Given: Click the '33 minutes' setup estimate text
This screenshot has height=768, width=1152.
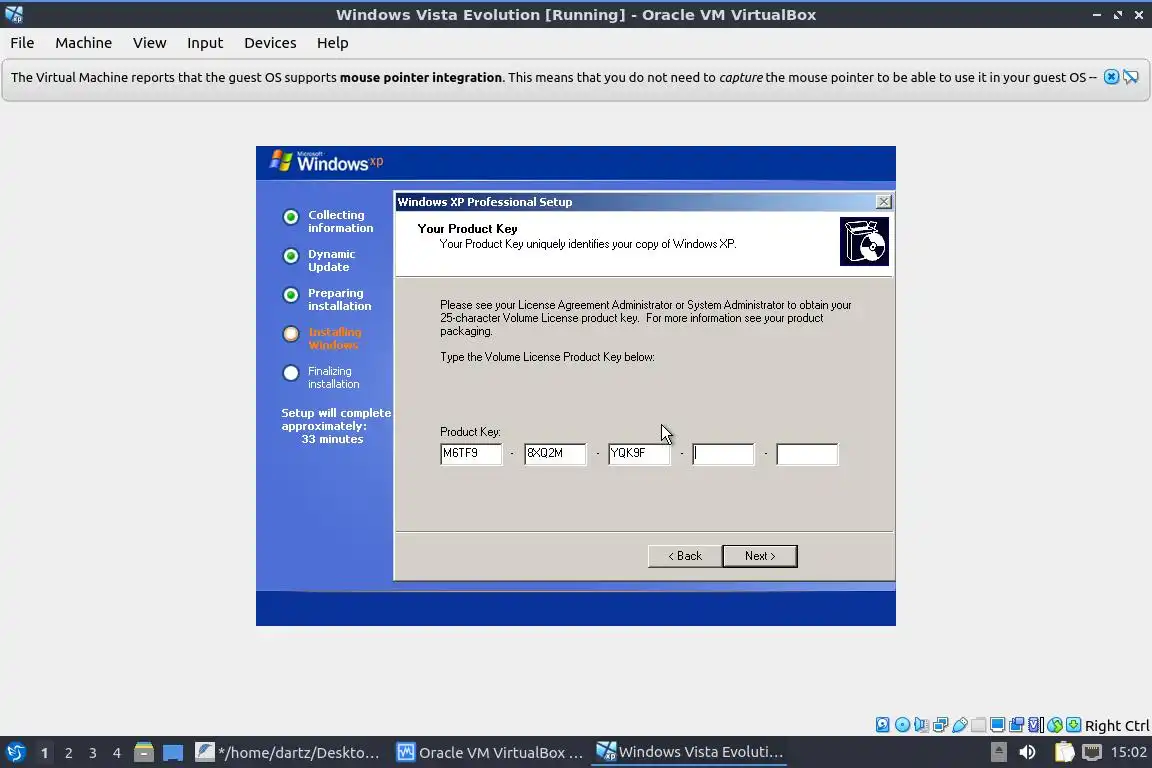Looking at the screenshot, I should (332, 439).
